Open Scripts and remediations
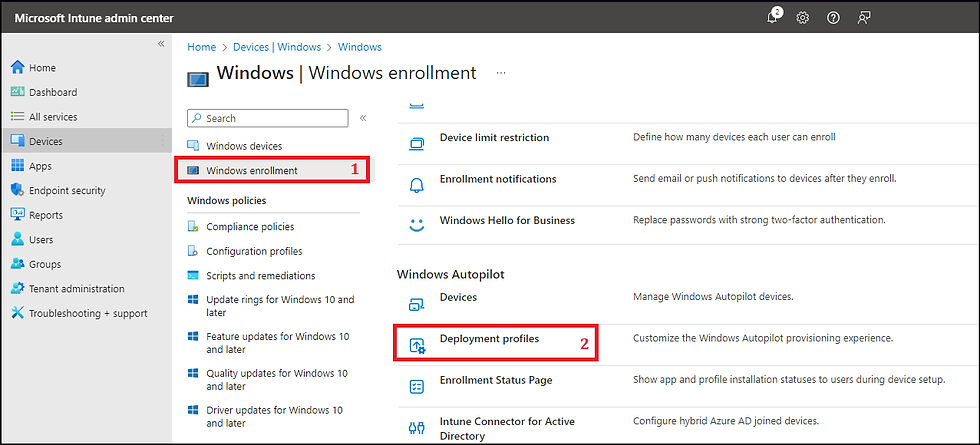Image resolution: width=980 pixels, height=445 pixels. [261, 276]
